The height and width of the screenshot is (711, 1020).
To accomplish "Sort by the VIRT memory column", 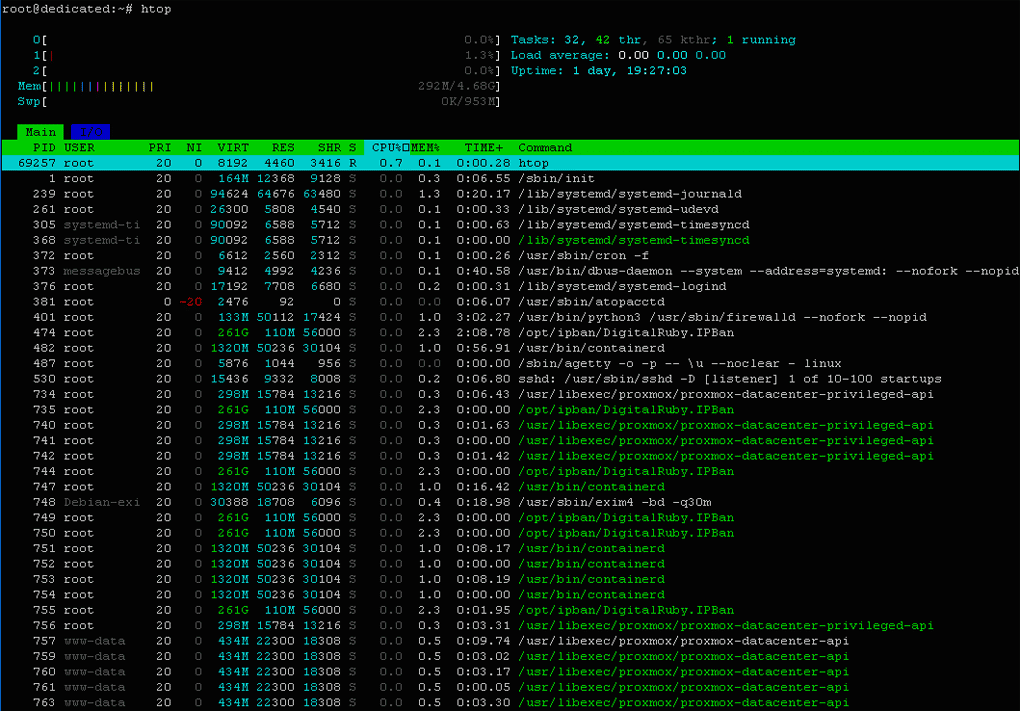I will tap(231, 146).
